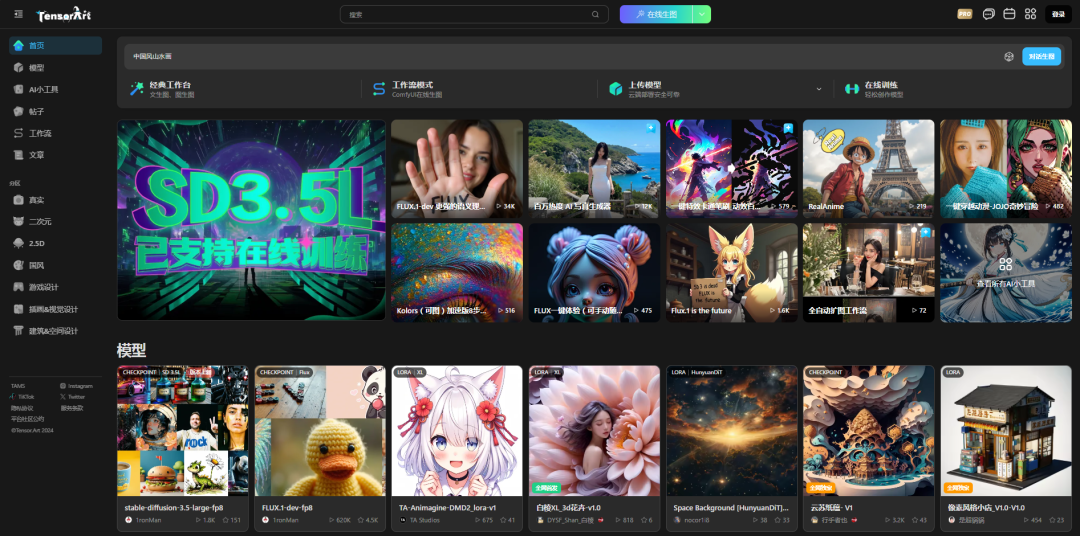
Task: Click the bookmark badge on 百万热度 thumbnail
Action: coord(650,128)
